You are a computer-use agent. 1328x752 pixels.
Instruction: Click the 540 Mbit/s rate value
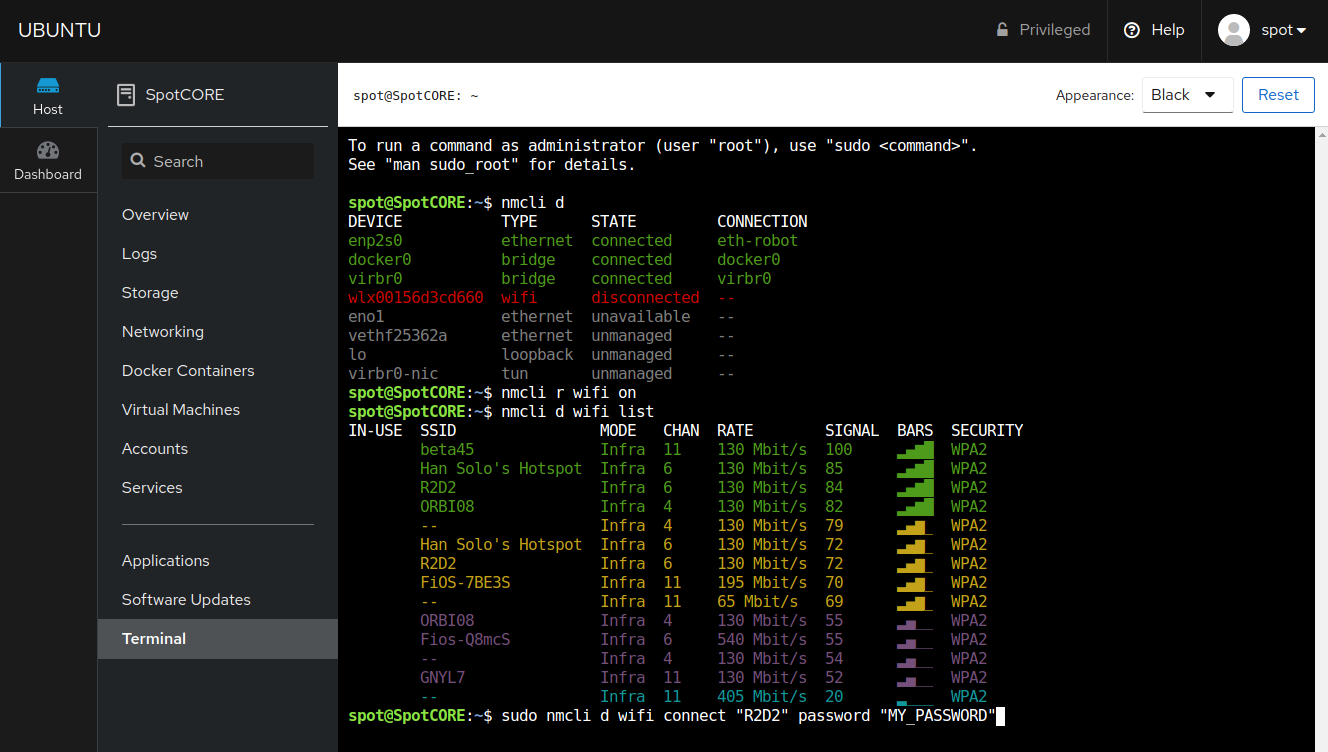coord(762,640)
